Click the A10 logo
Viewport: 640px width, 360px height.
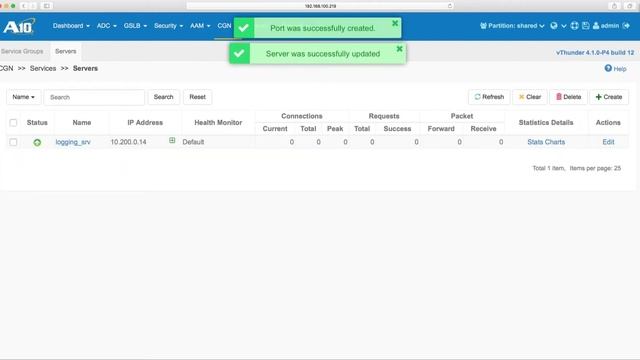pyautogui.click(x=18, y=27)
